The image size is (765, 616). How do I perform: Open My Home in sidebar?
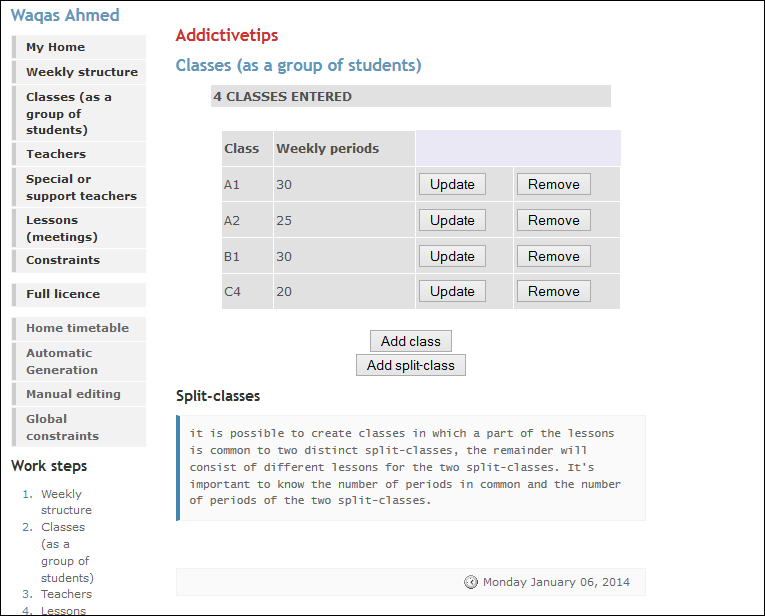(79, 47)
